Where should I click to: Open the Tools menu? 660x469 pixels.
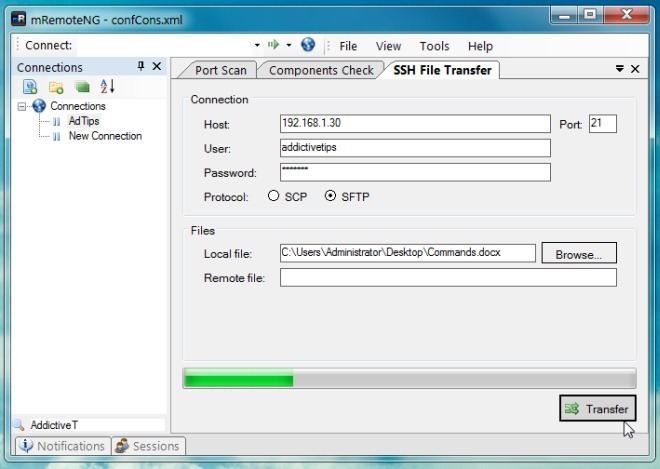pyautogui.click(x=434, y=46)
